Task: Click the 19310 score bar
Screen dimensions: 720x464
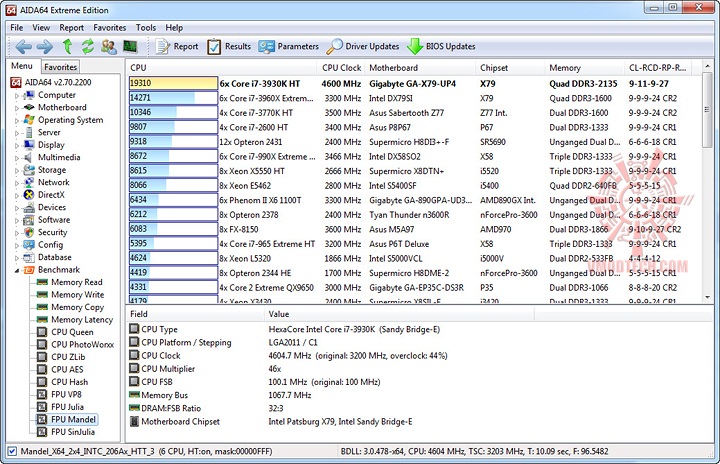Action: (x=173, y=83)
